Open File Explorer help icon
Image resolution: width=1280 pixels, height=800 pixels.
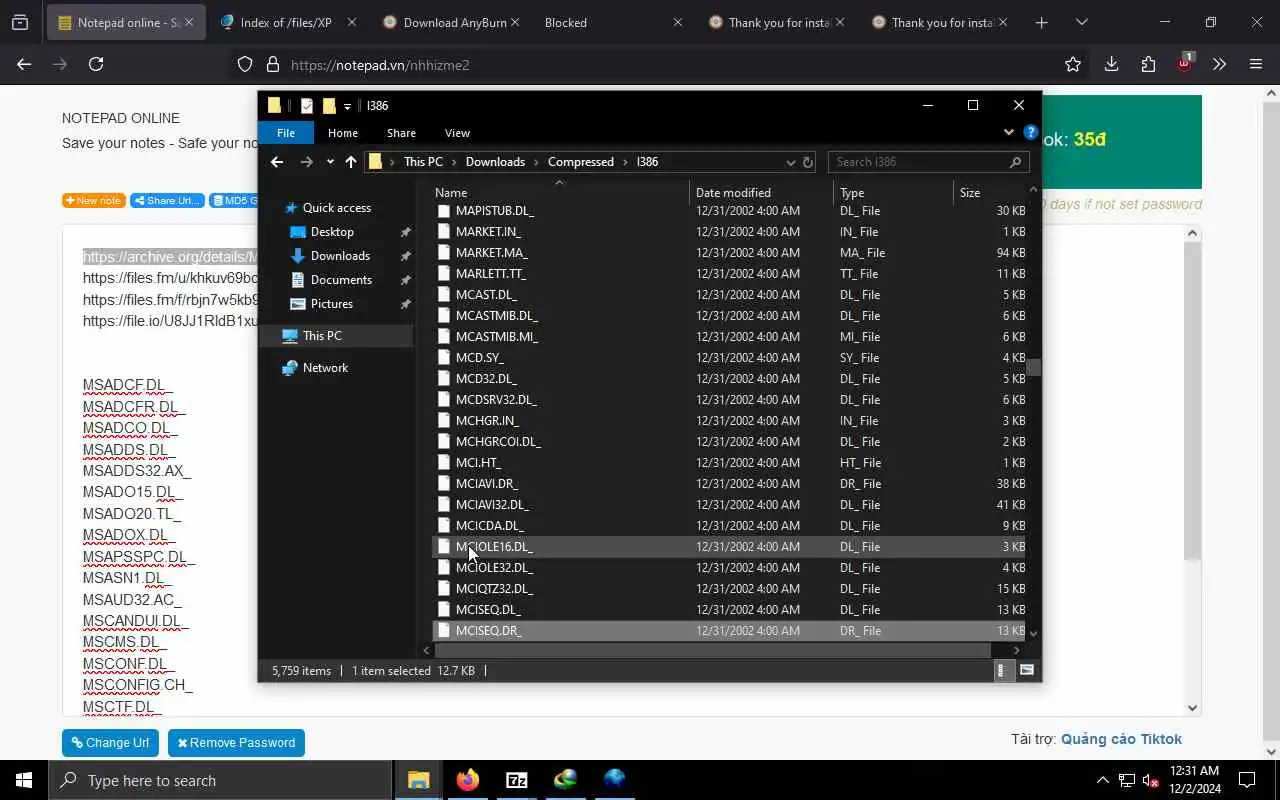tap(1031, 132)
